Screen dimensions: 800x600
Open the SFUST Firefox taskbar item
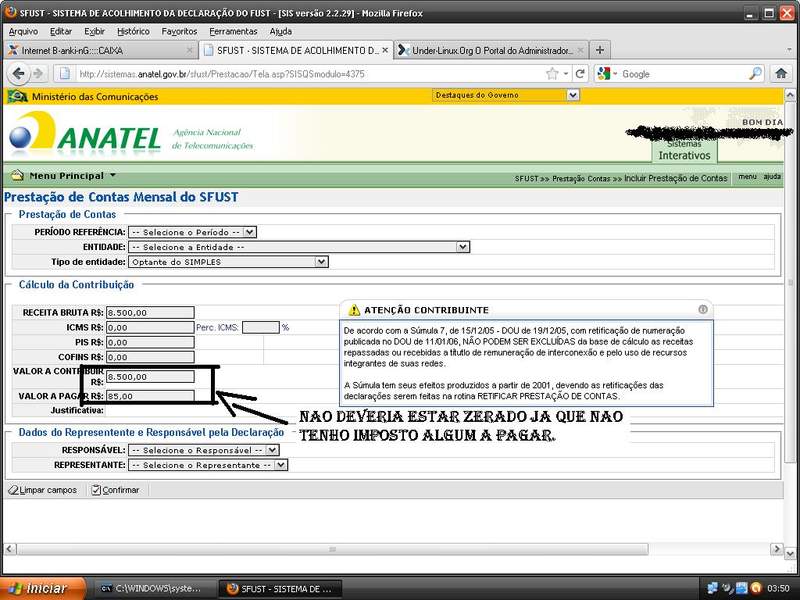tap(281, 588)
